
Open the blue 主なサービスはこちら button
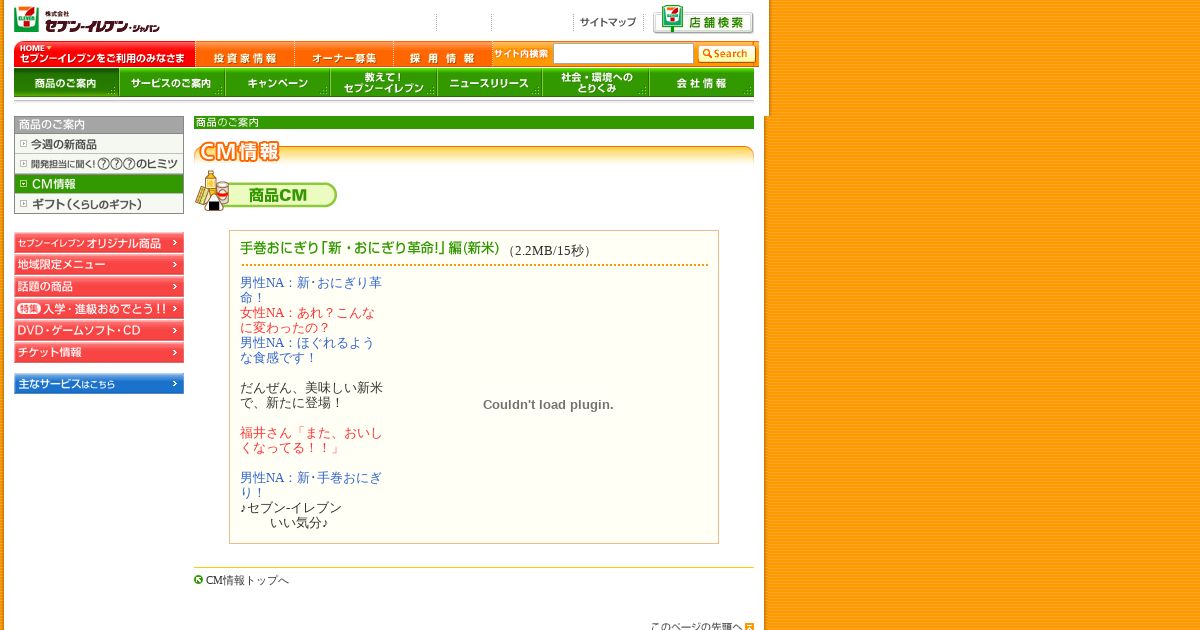click(x=99, y=384)
